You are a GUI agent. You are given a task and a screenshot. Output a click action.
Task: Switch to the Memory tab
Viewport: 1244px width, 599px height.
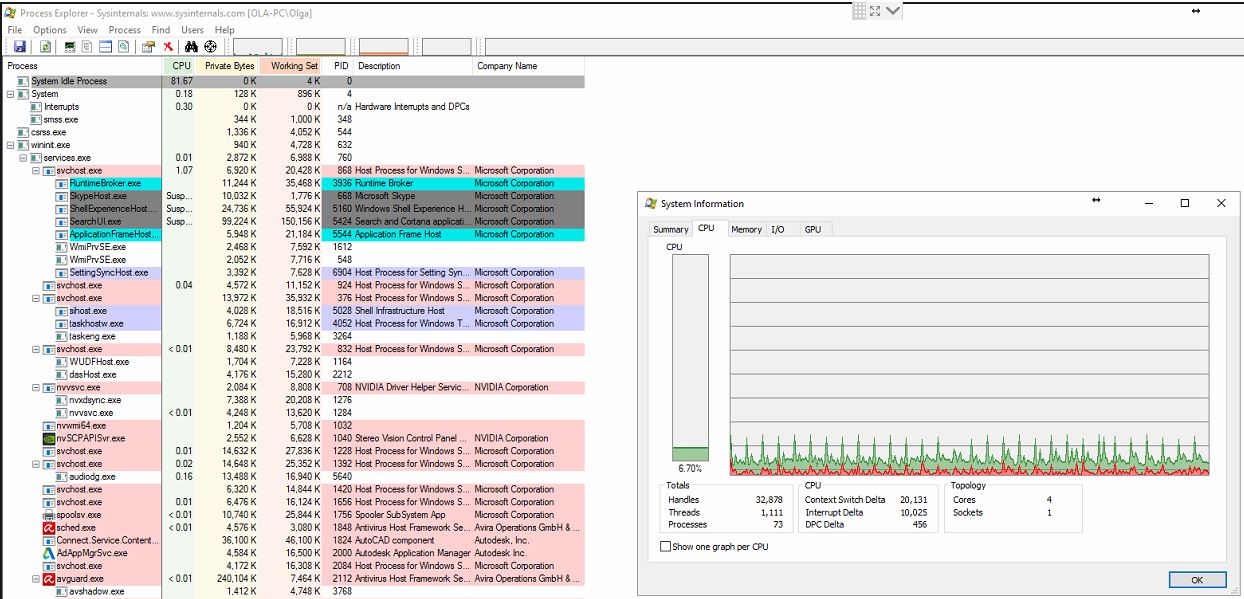(746, 229)
